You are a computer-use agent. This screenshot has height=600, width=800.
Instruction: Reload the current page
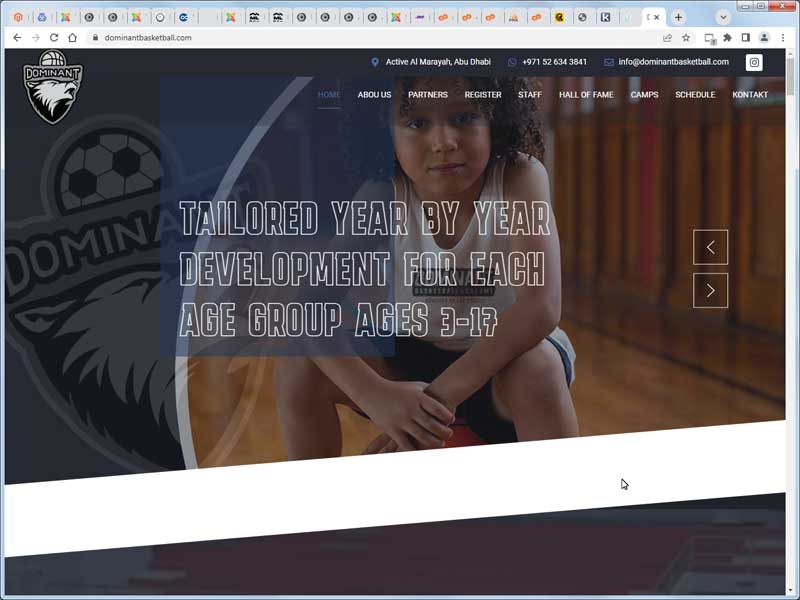54,37
